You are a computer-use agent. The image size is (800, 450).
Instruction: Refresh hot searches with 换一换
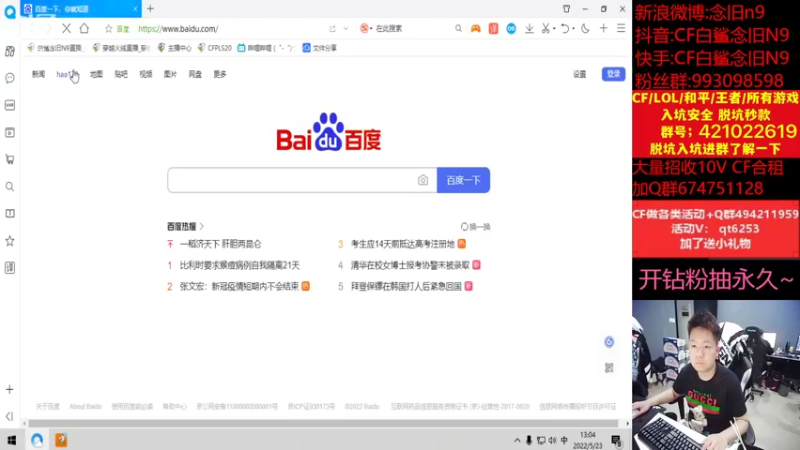pos(476,227)
